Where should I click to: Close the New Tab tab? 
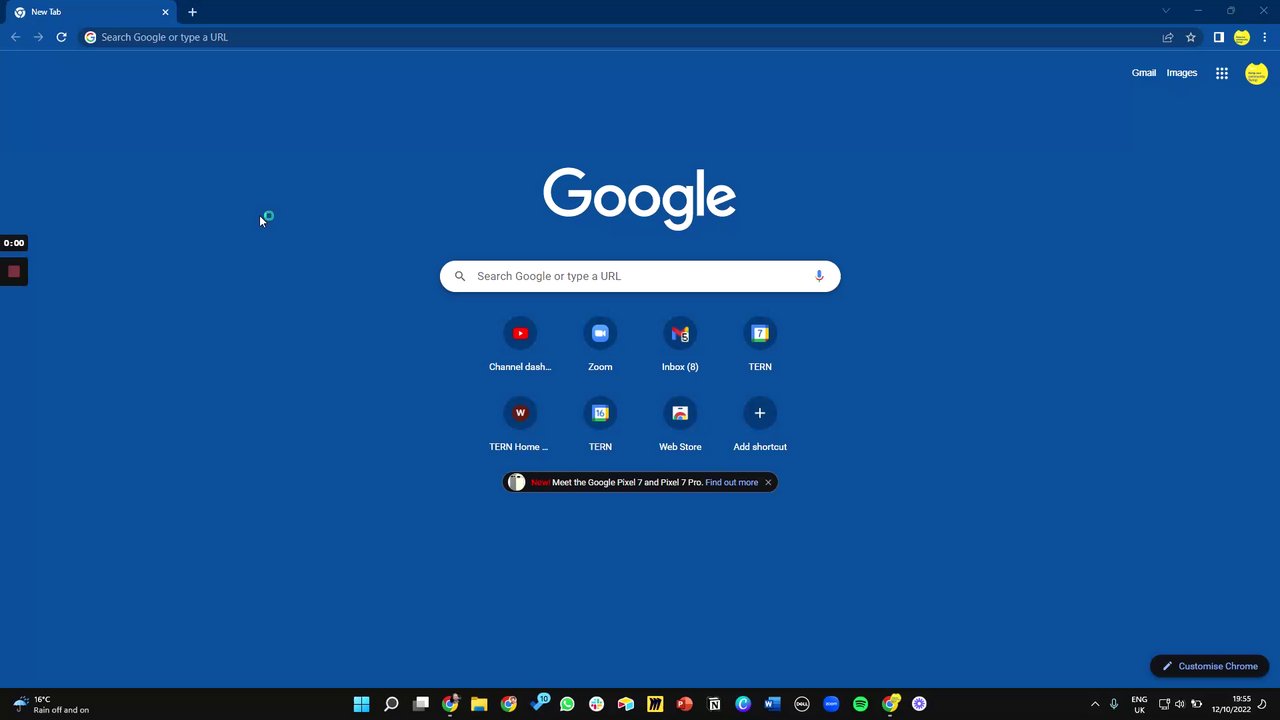tap(165, 12)
